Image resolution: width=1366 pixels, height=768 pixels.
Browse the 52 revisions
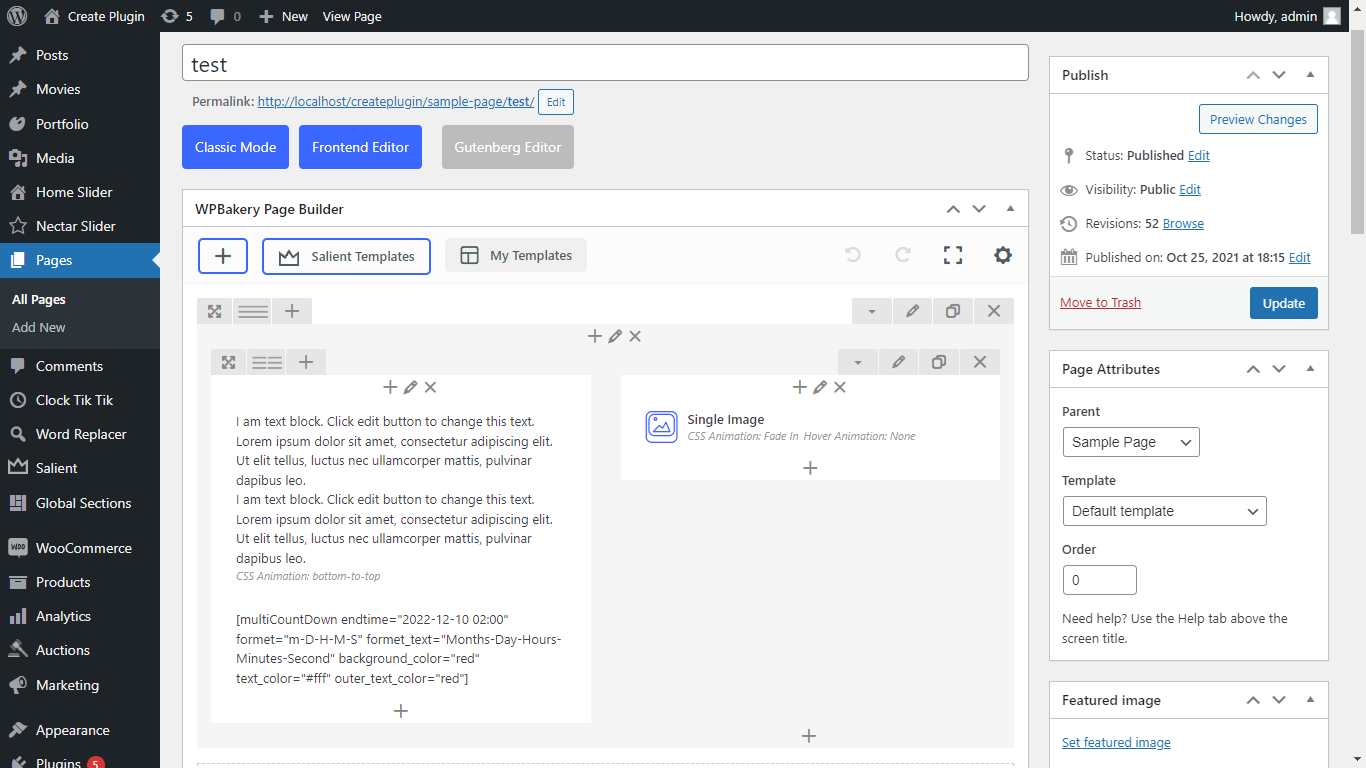click(x=1183, y=224)
